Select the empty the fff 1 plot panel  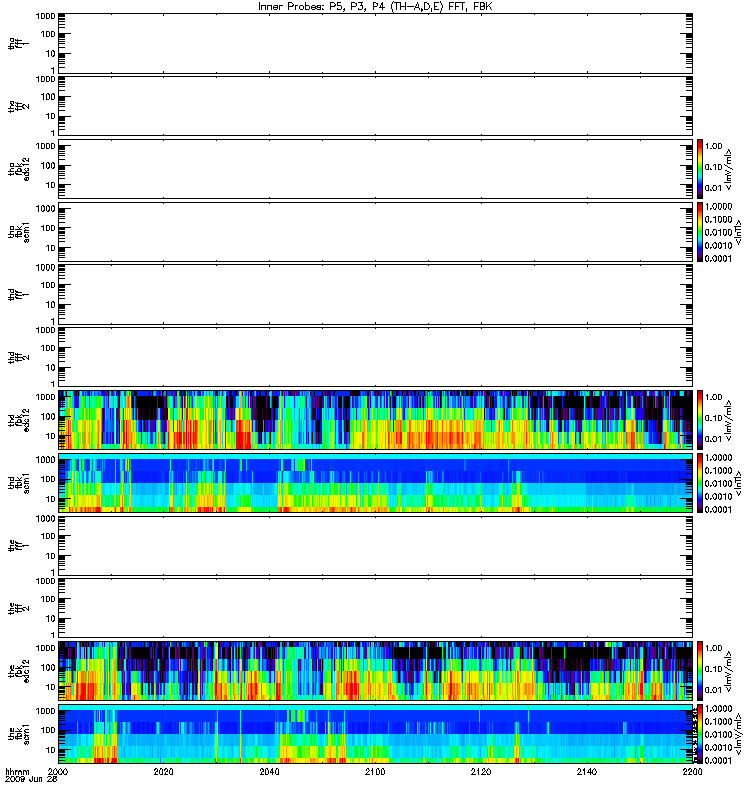376,545
